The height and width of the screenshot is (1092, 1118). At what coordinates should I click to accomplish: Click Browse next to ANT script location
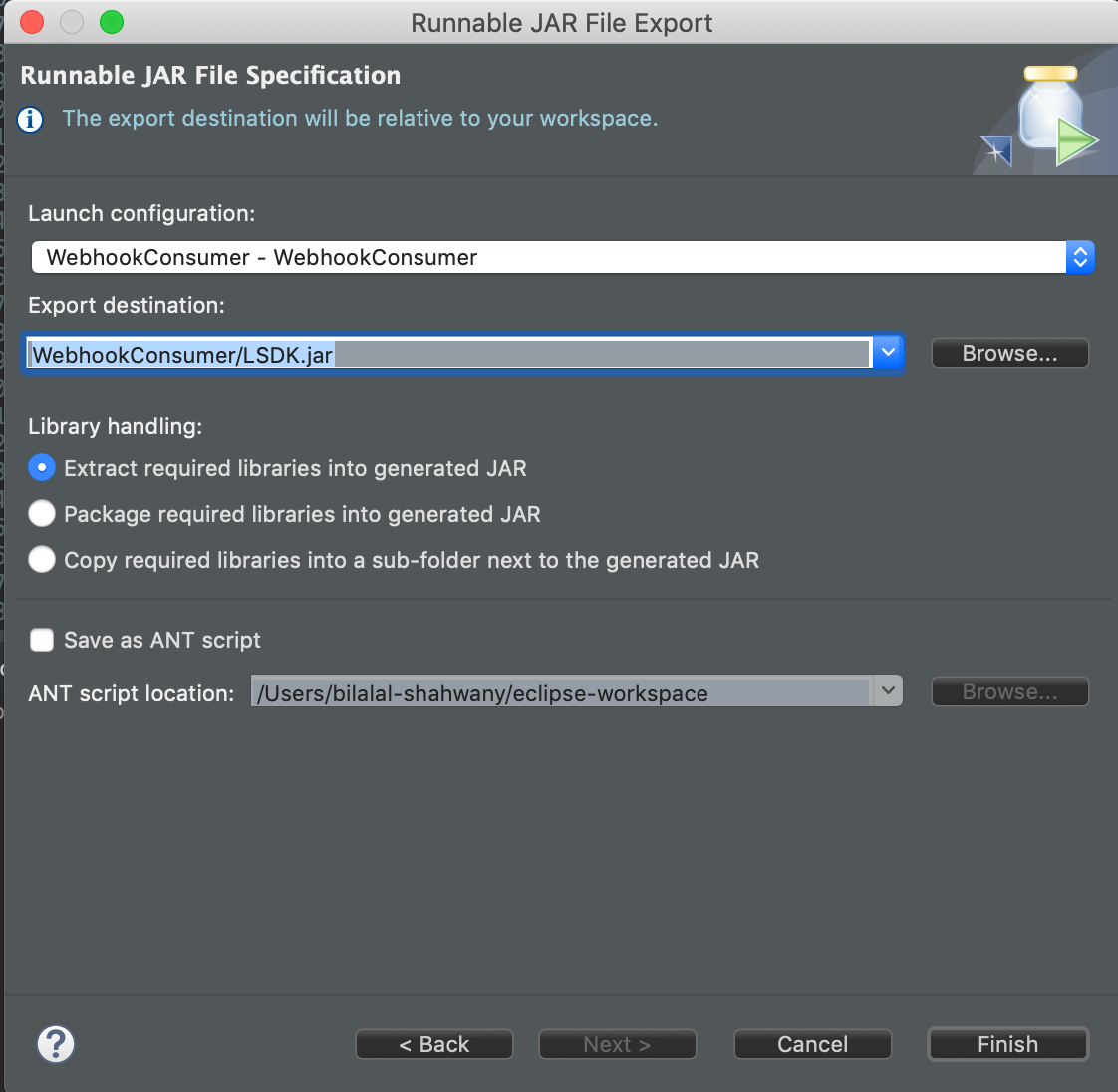pos(1009,692)
